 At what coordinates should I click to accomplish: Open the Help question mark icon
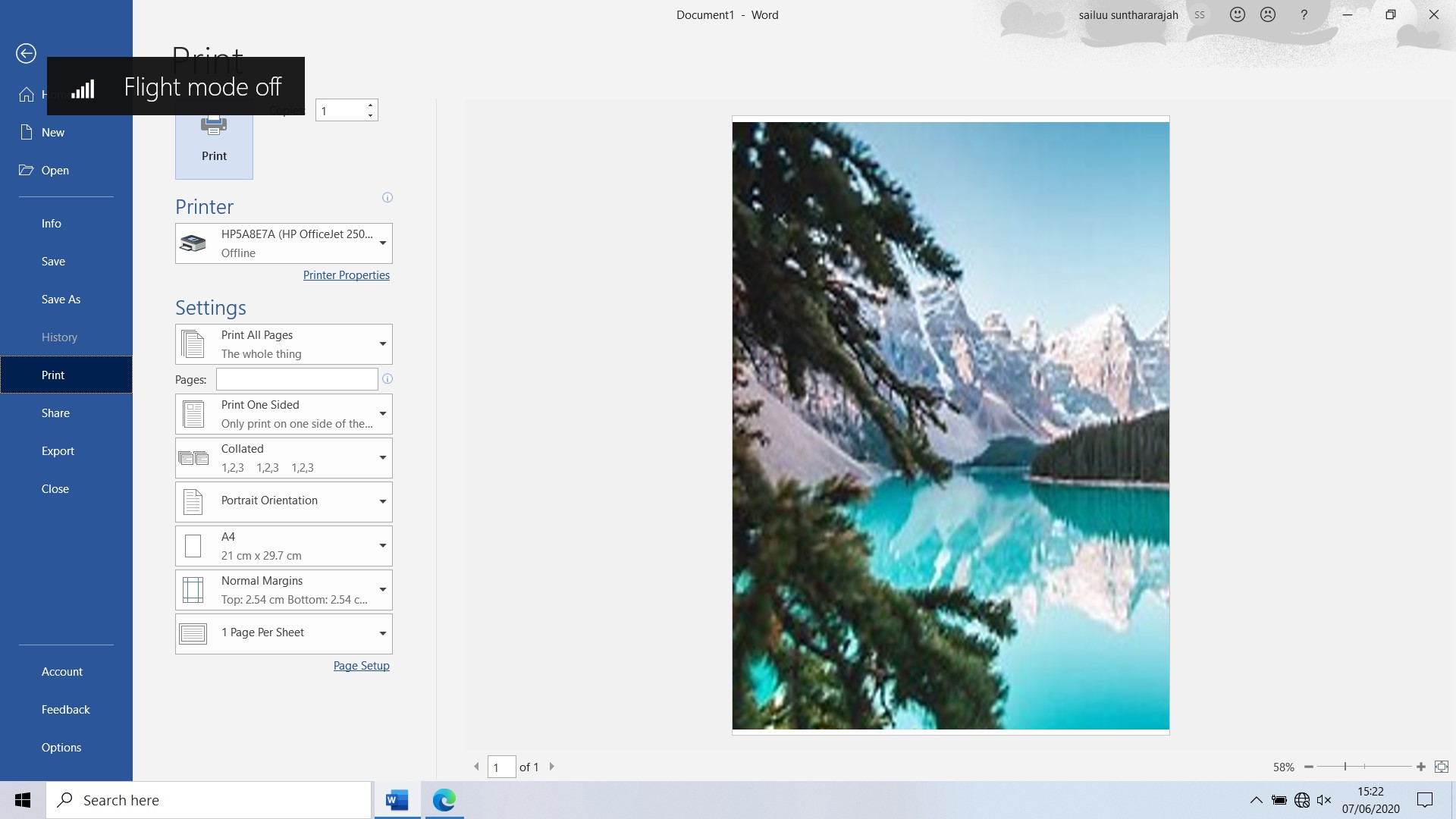pos(1304,14)
